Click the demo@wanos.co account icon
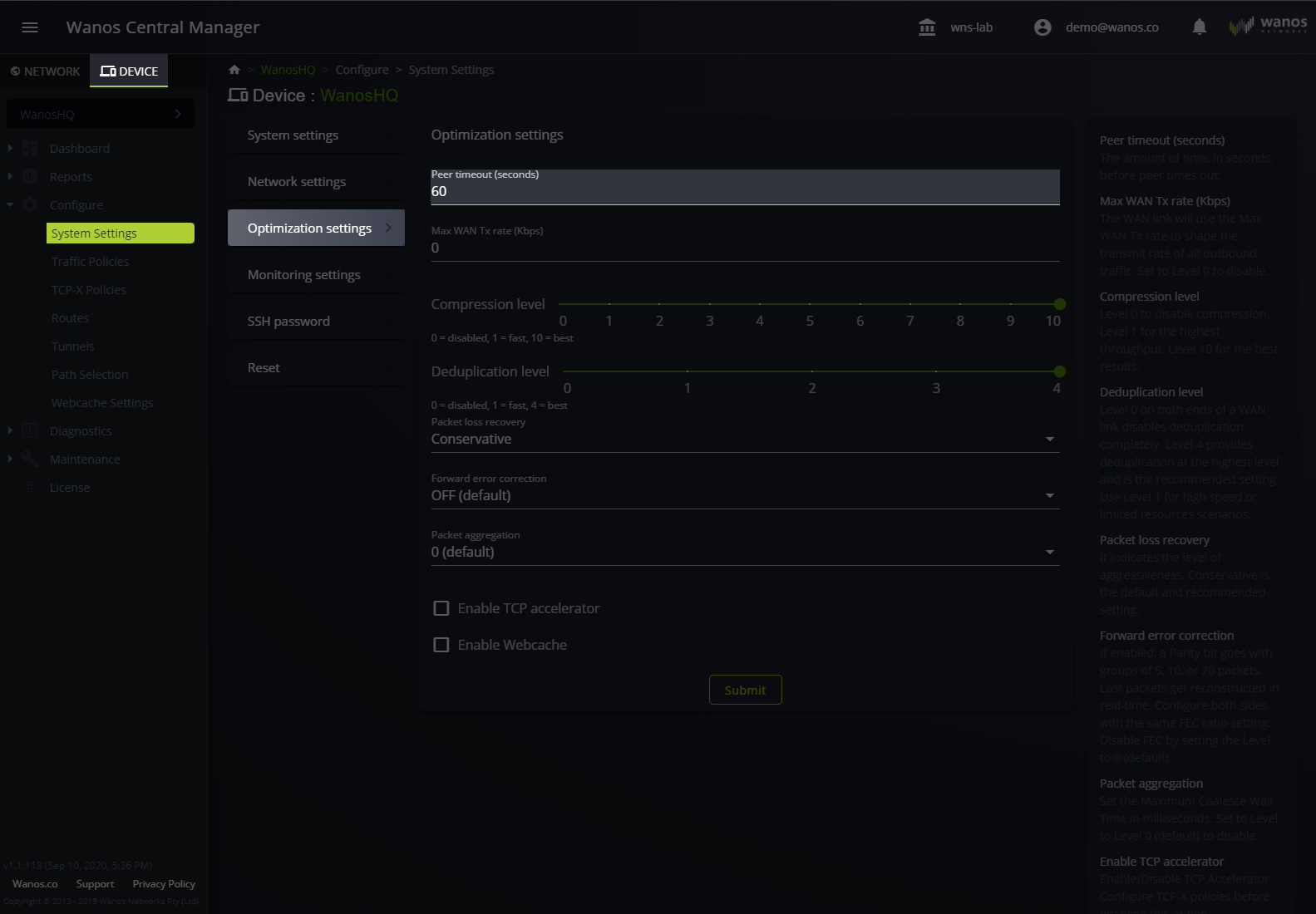Screen dimensions: 1316x914 tap(1042, 27)
